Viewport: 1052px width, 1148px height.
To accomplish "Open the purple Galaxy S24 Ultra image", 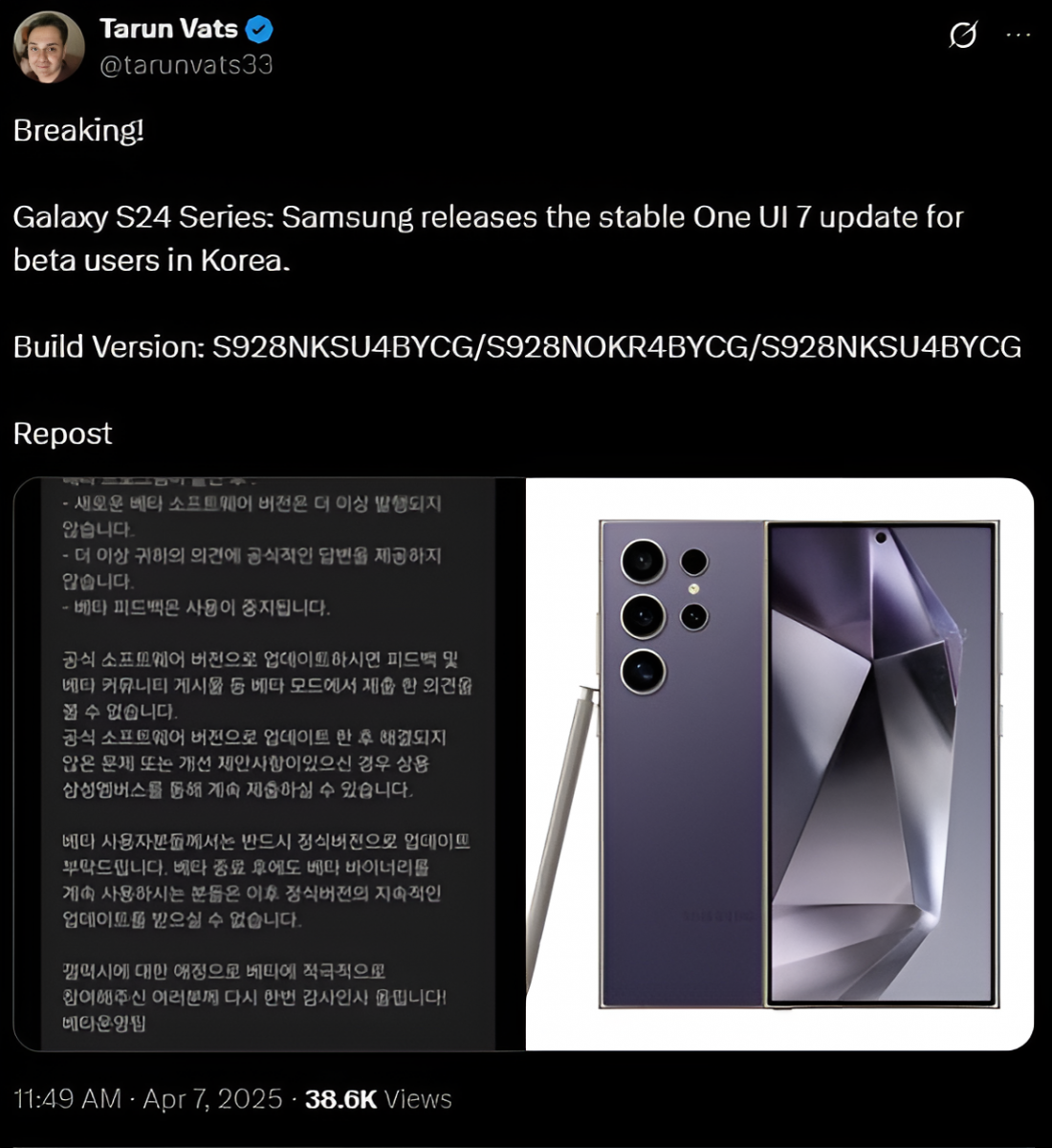I will point(779,763).
